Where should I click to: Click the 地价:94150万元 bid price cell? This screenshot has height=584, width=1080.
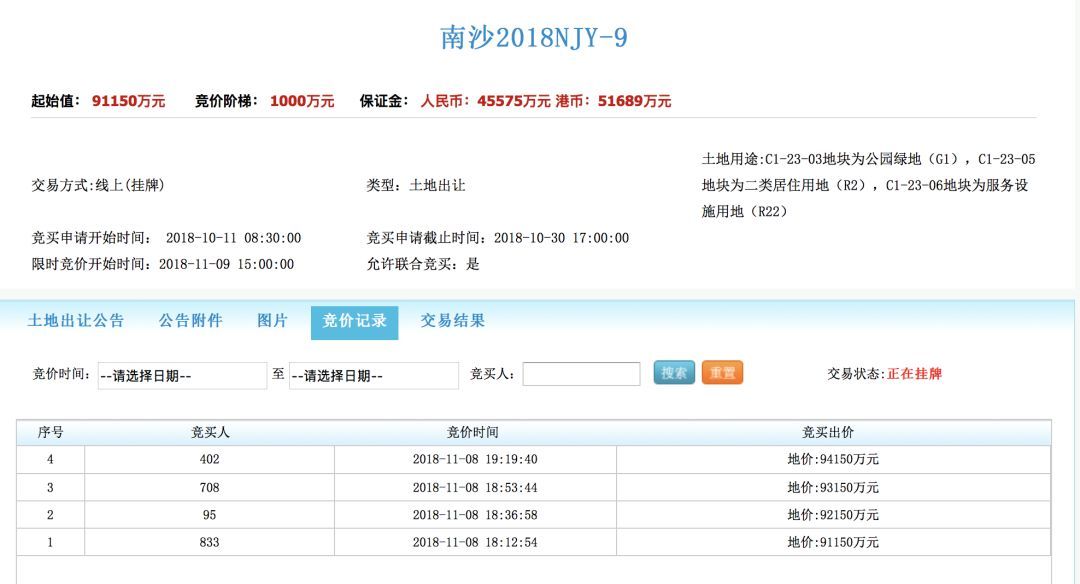(x=832, y=460)
